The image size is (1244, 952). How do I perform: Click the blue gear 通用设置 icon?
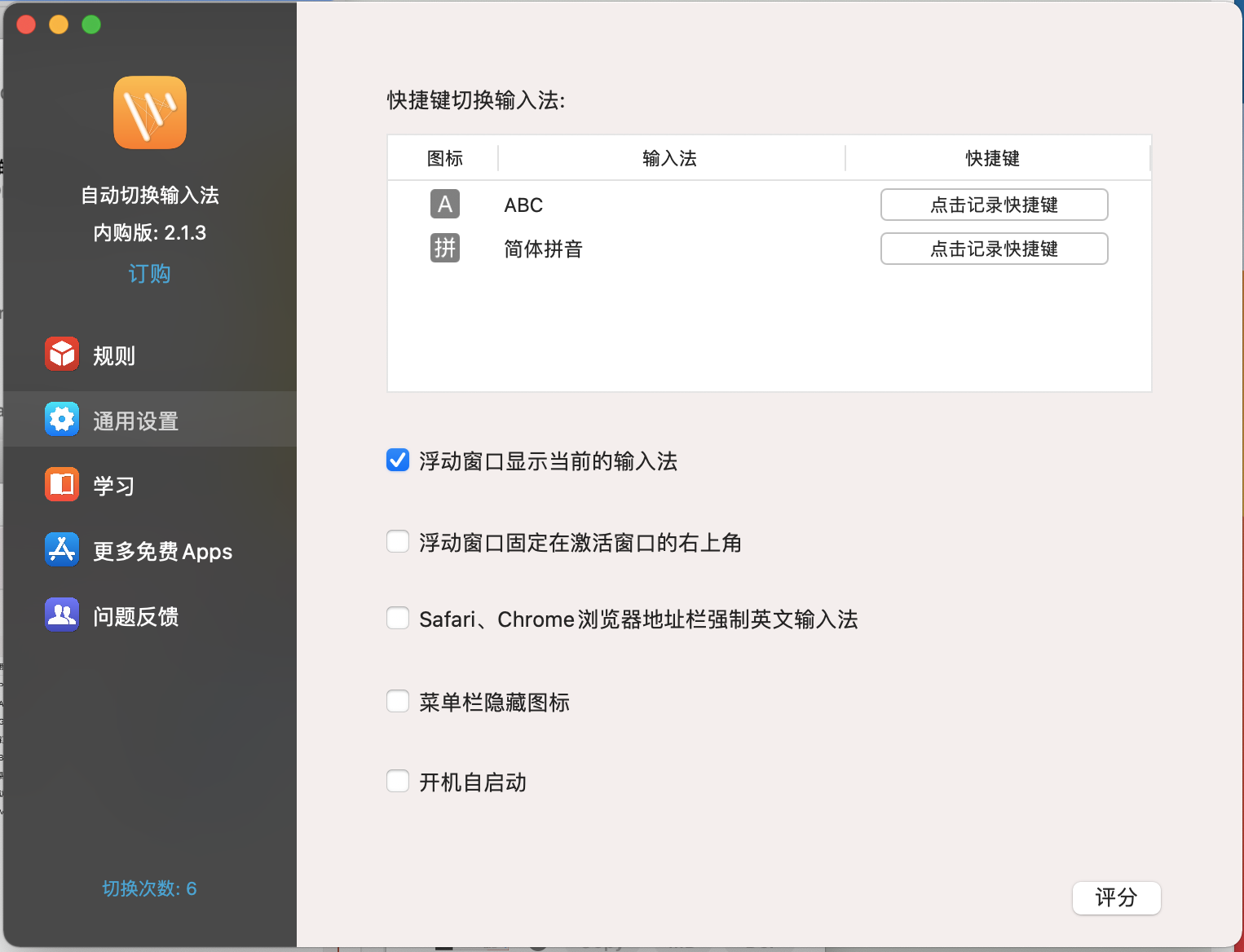(62, 419)
